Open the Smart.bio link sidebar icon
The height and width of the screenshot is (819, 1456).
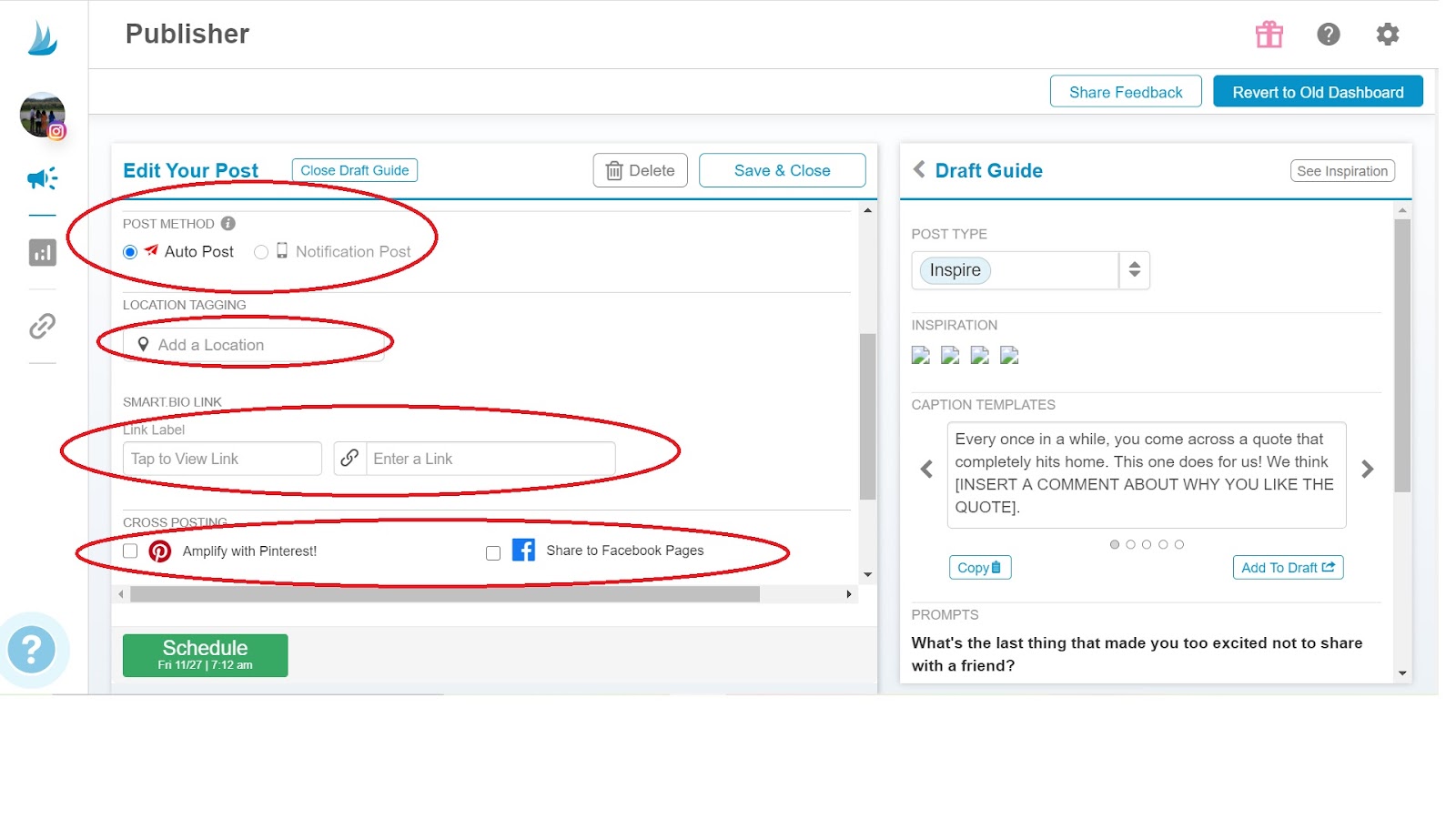(43, 326)
